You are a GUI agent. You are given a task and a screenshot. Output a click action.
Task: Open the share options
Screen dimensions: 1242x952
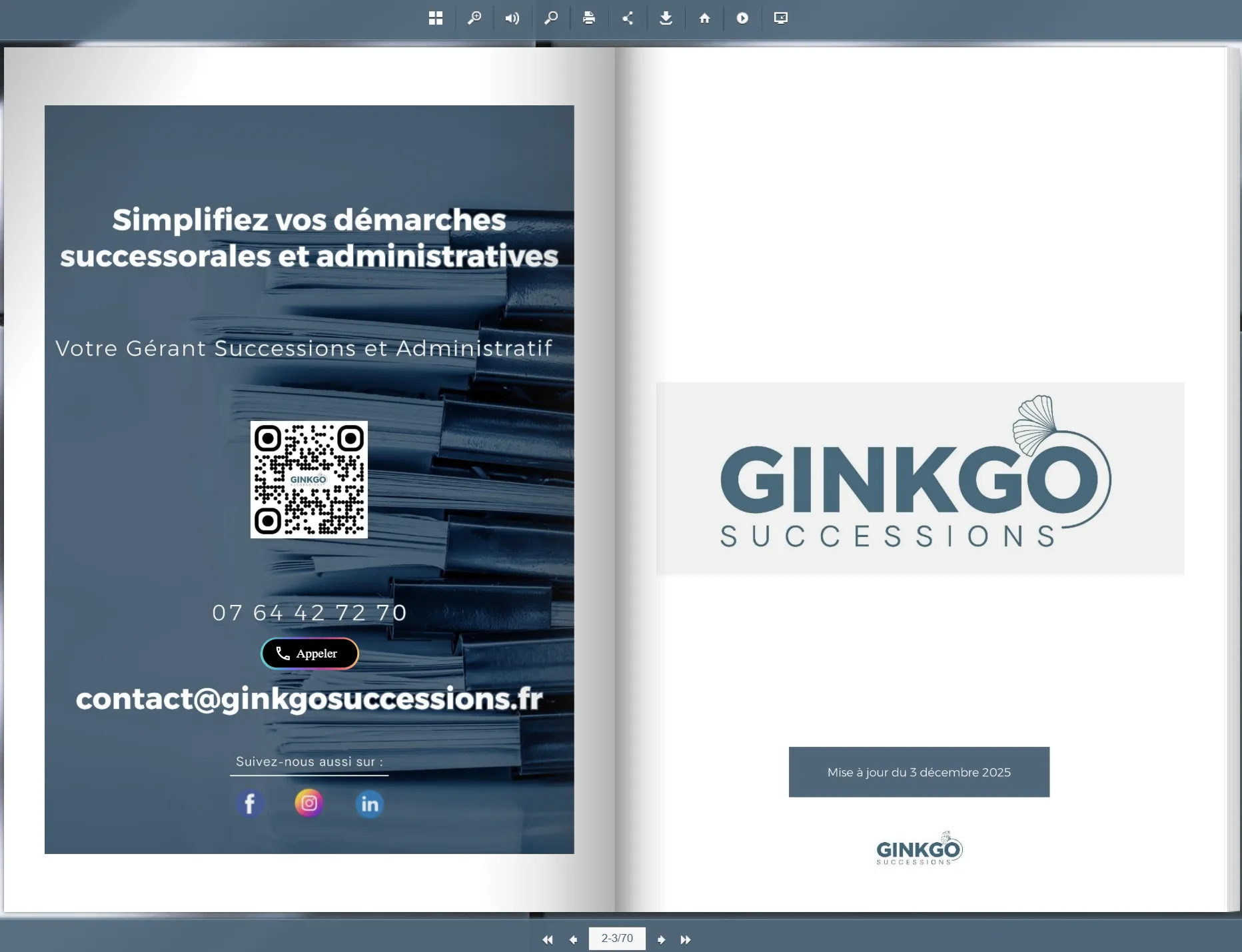tap(627, 18)
